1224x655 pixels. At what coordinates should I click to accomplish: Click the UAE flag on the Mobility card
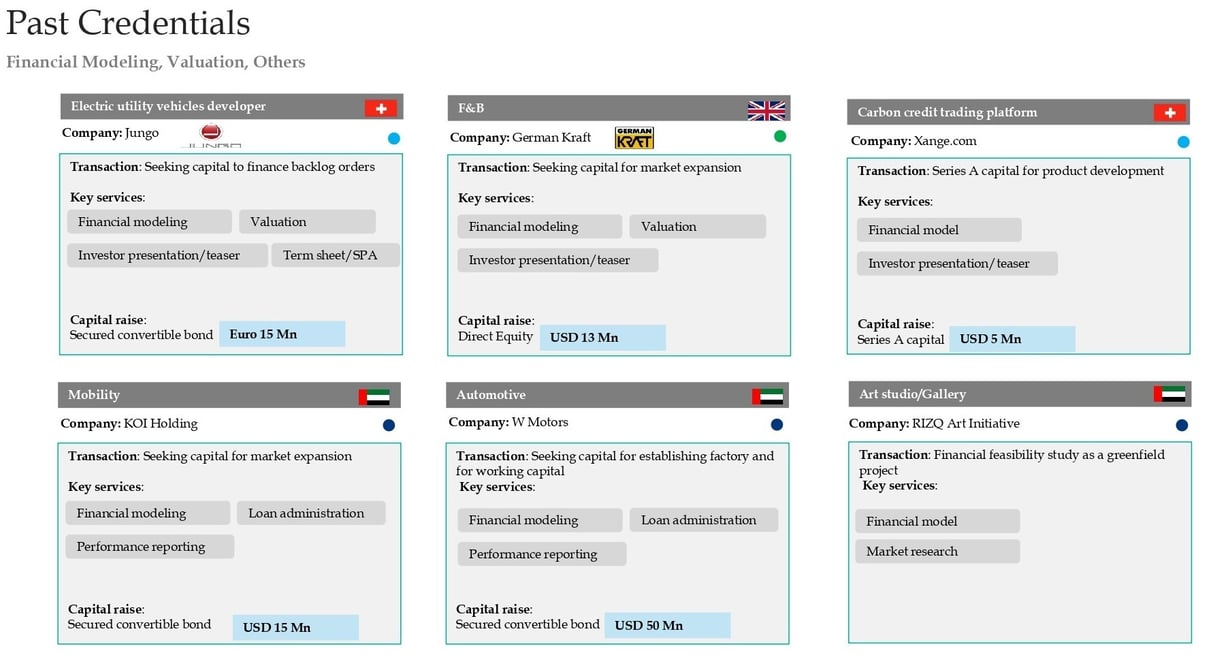374,397
